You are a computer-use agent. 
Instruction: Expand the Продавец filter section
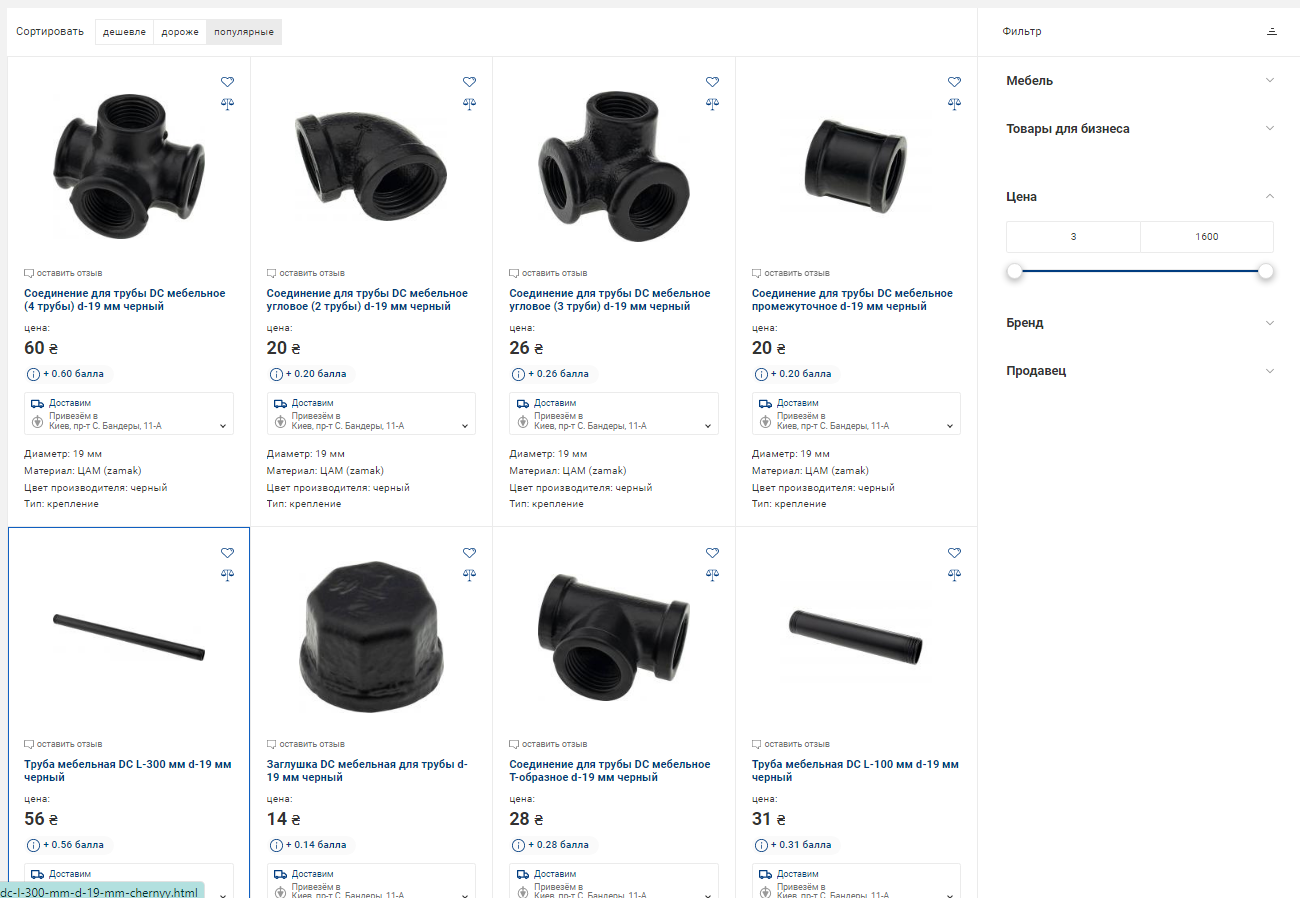pyautogui.click(x=1140, y=371)
